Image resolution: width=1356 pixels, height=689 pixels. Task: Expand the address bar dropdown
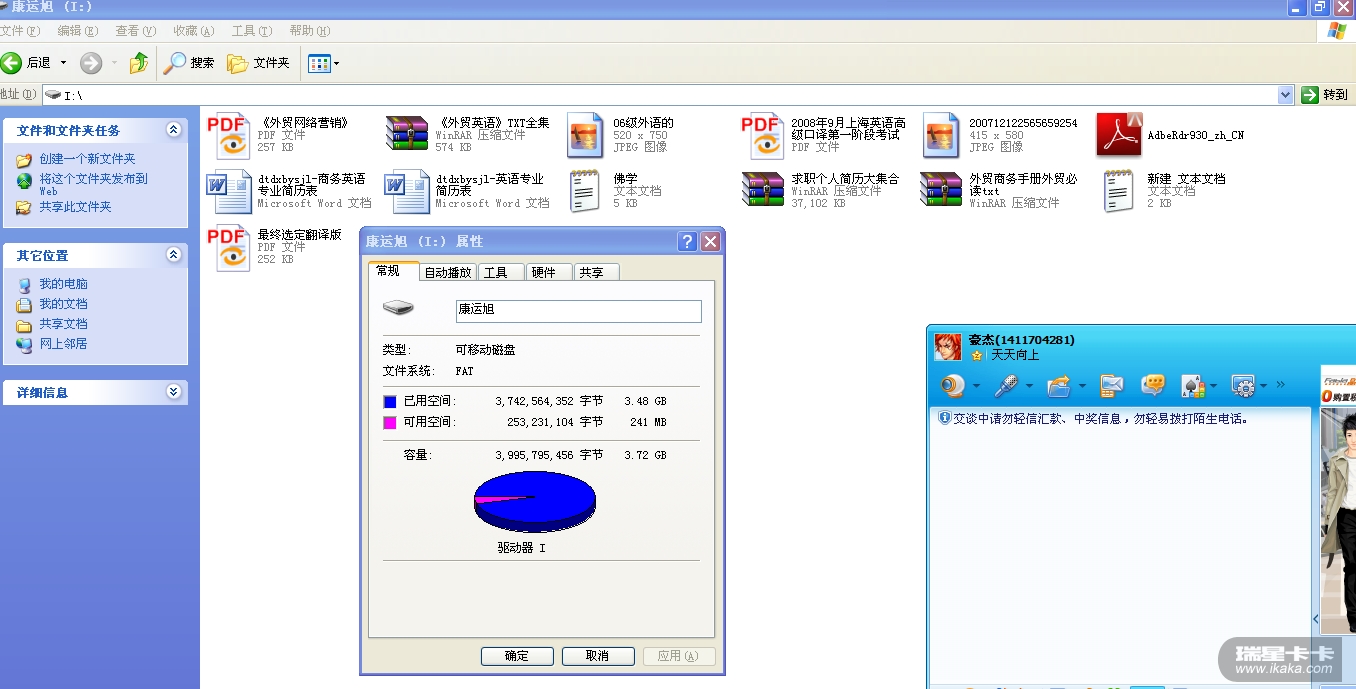pos(1286,95)
